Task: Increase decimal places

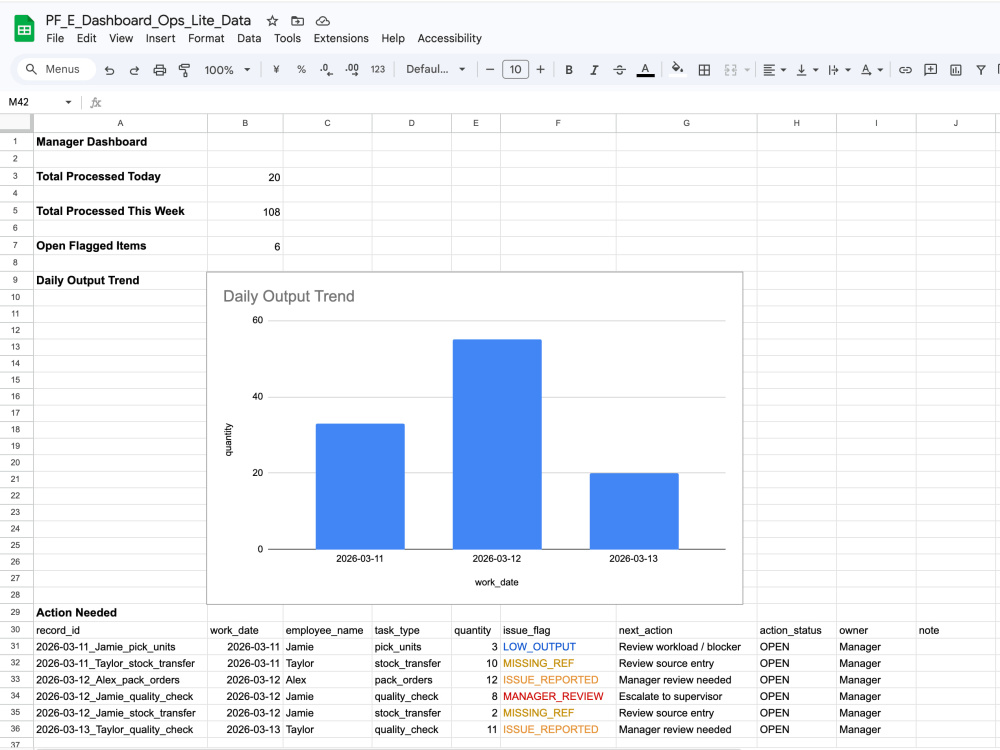Action: (x=351, y=70)
